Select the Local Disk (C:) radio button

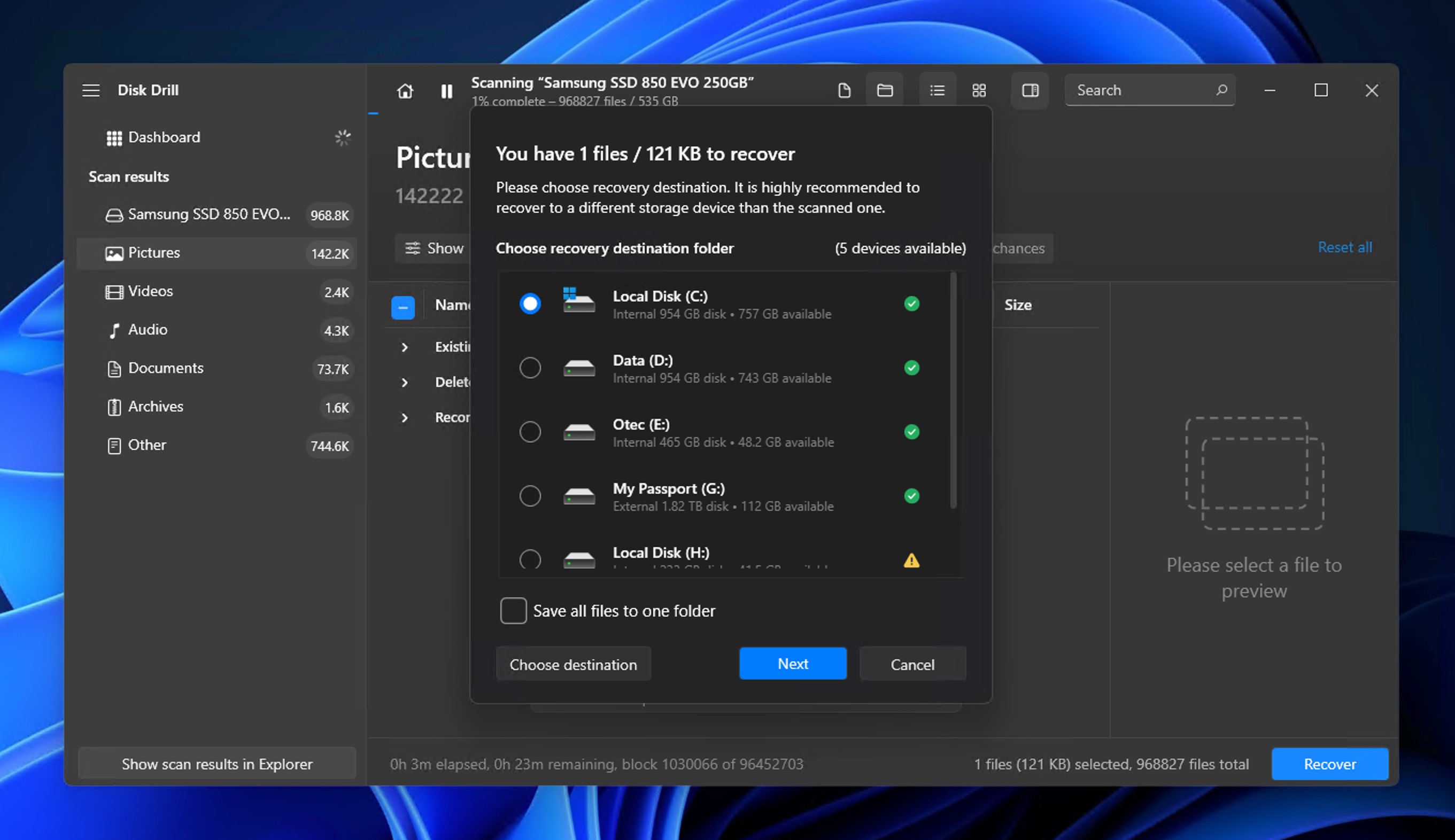(530, 304)
